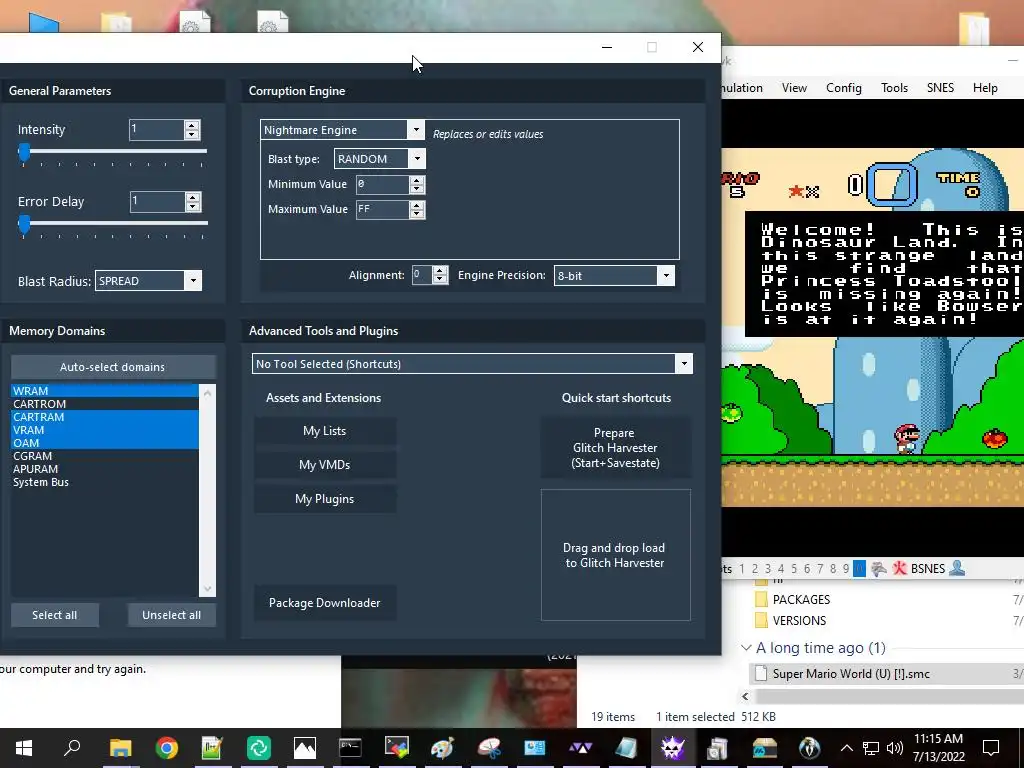The width and height of the screenshot is (1024, 768).
Task: Click the network tray icon
Action: tap(871, 748)
